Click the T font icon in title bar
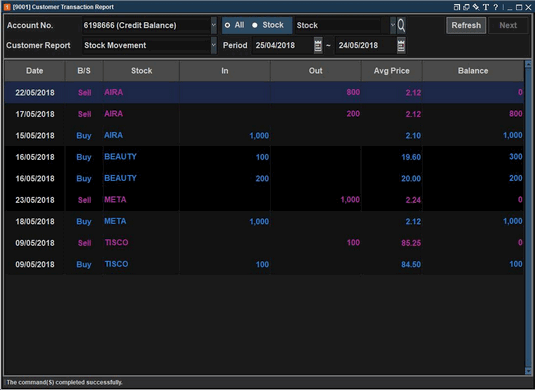The height and width of the screenshot is (390, 535). click(x=486, y=7)
